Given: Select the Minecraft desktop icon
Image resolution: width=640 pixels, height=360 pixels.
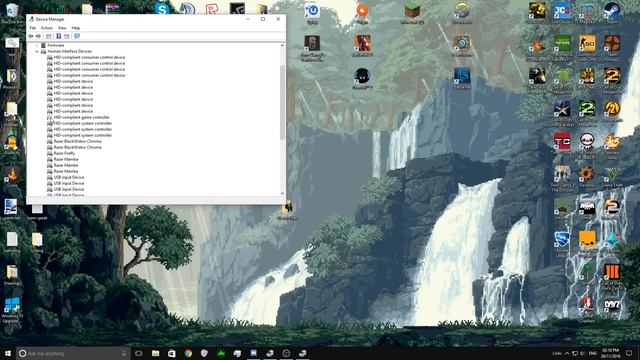Looking at the screenshot, I should 412,13.
